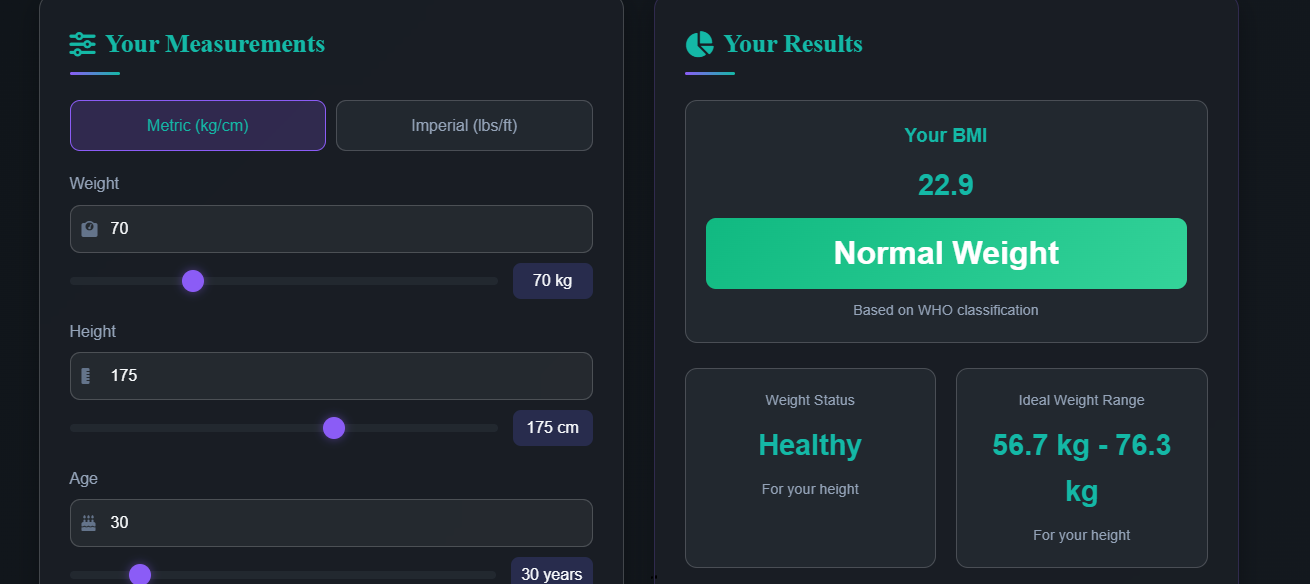The height and width of the screenshot is (584, 1310).
Task: Switch to Imperial (lbs/ft) units
Action: click(463, 125)
